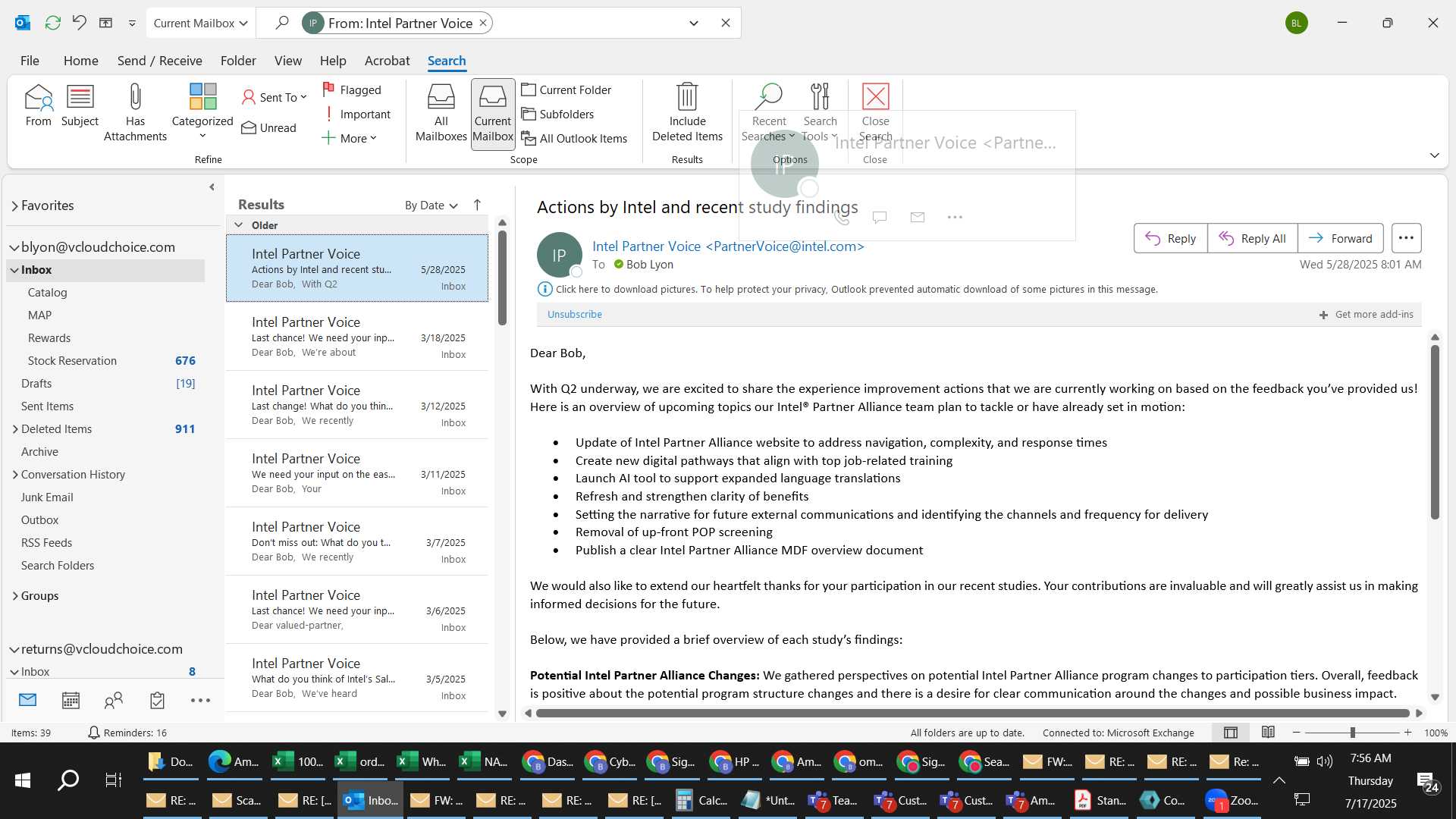
Task: Toggle Unread filter
Action: (268, 127)
